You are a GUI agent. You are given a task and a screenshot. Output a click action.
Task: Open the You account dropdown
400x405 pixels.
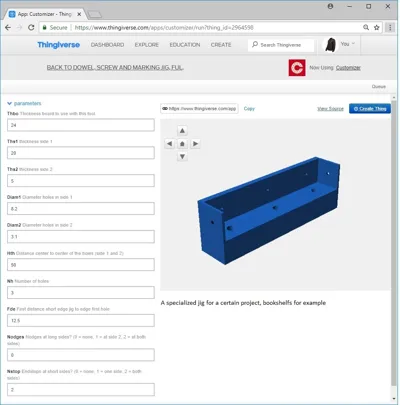tap(348, 44)
